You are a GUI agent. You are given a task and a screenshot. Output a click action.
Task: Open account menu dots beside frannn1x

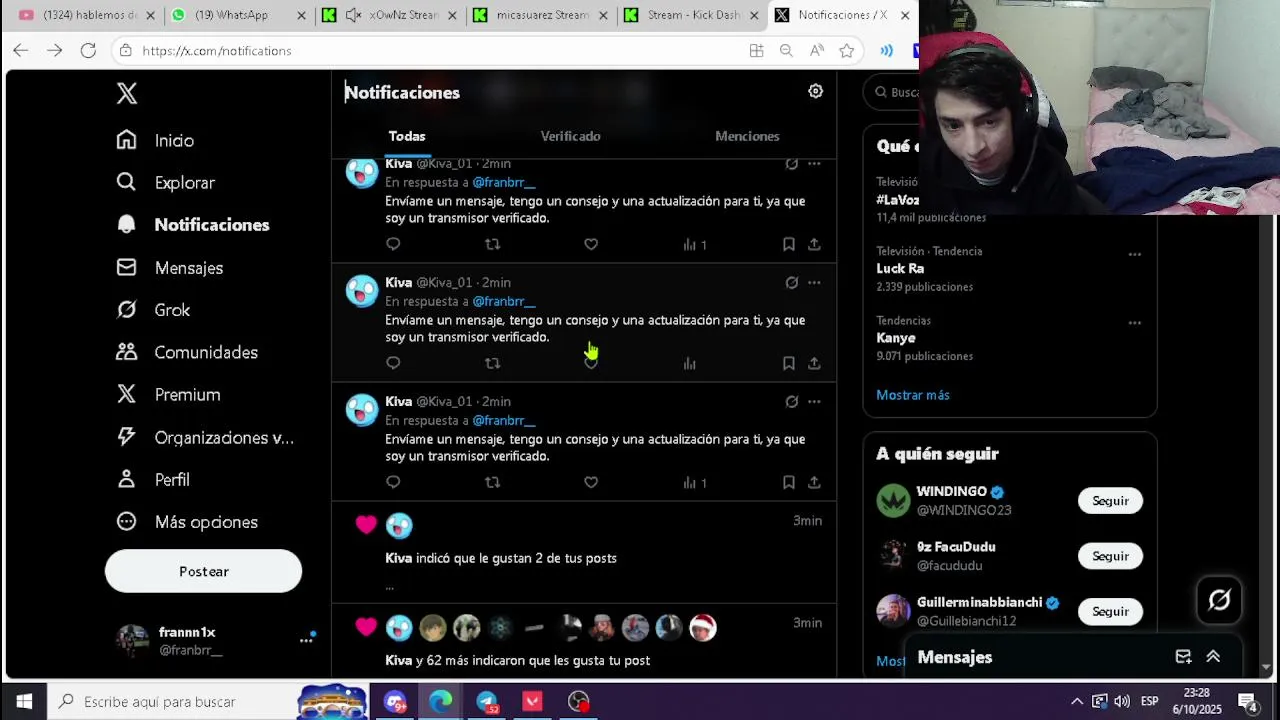point(306,640)
